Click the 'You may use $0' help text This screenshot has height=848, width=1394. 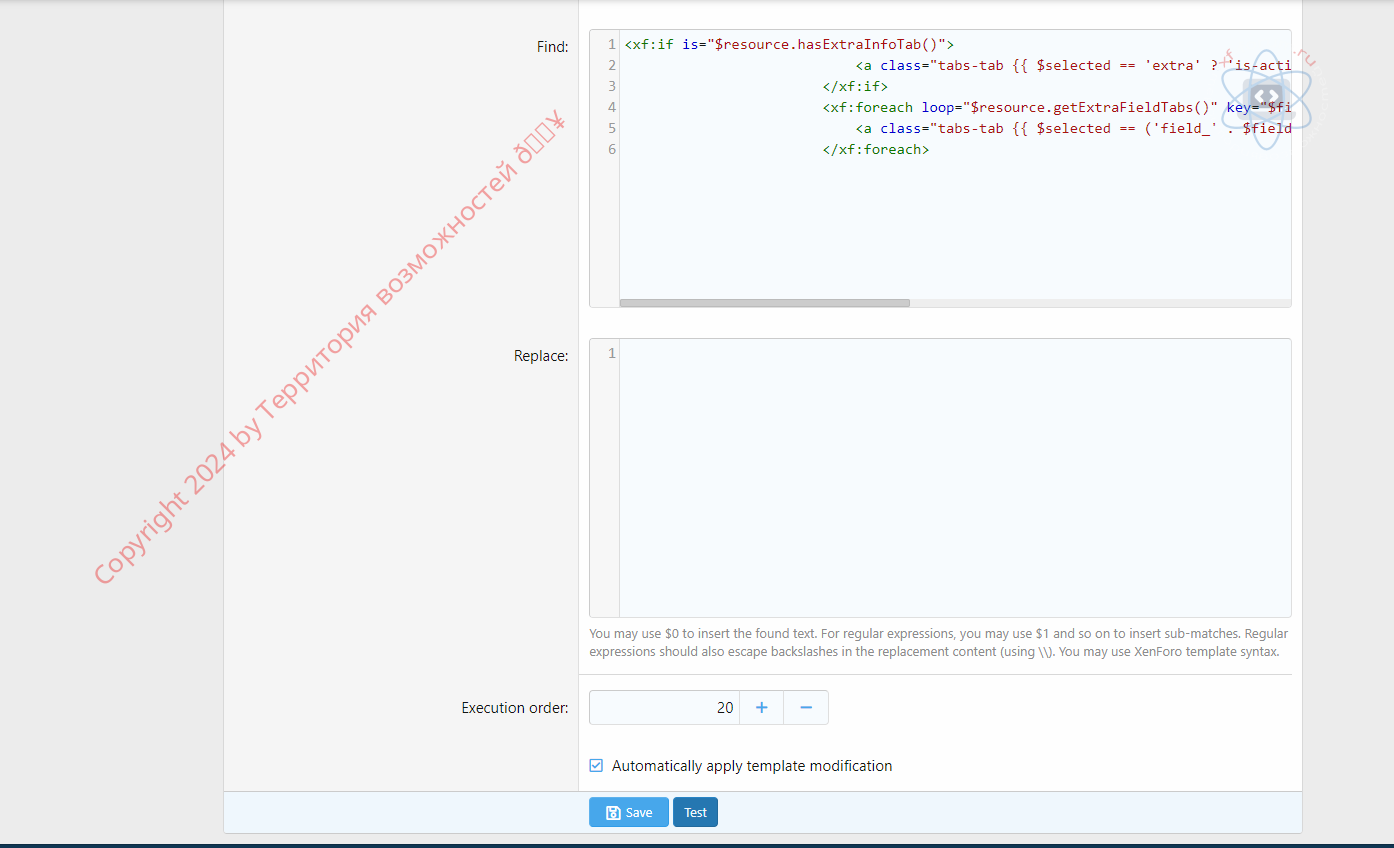click(938, 642)
